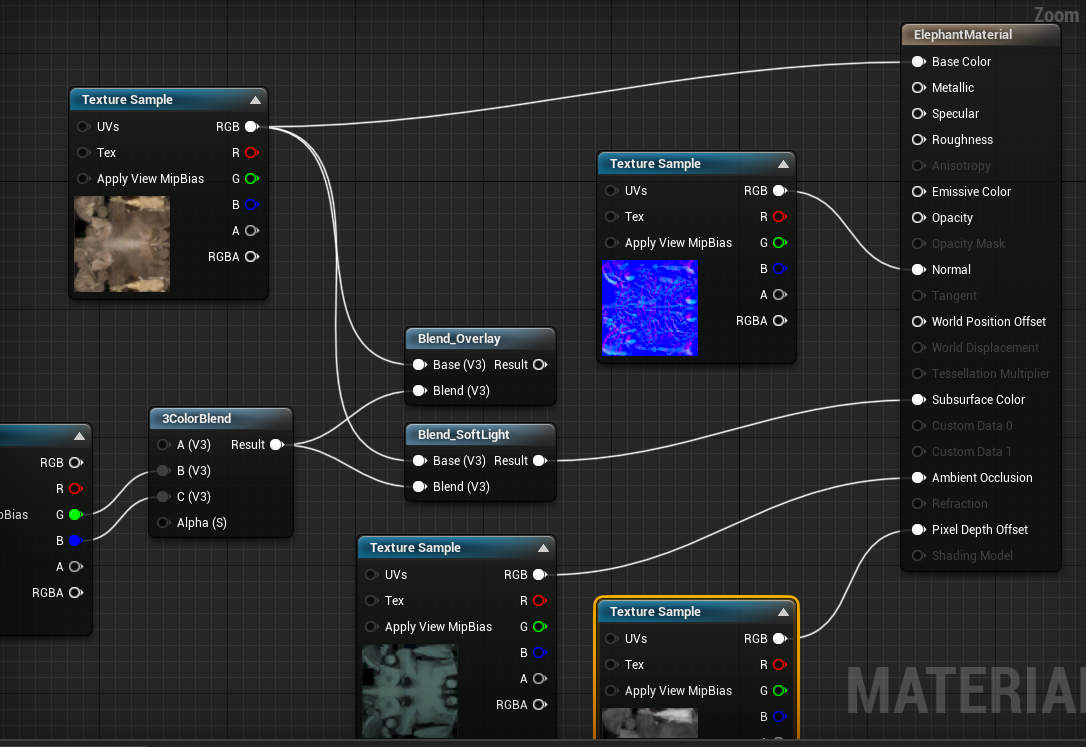Click the blue normal map preview thumbnail

tap(649, 308)
